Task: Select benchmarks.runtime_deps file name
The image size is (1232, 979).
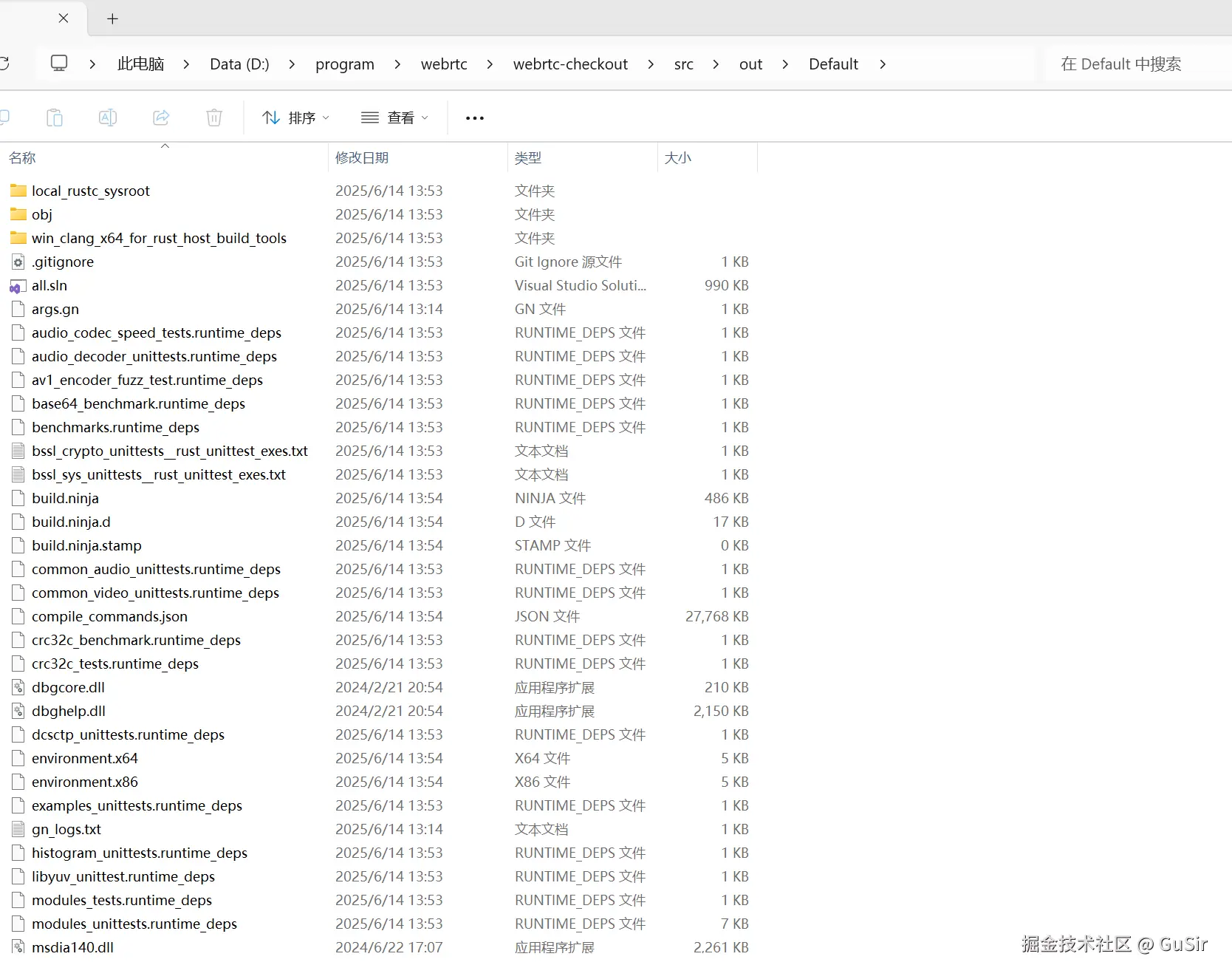Action: coord(115,427)
